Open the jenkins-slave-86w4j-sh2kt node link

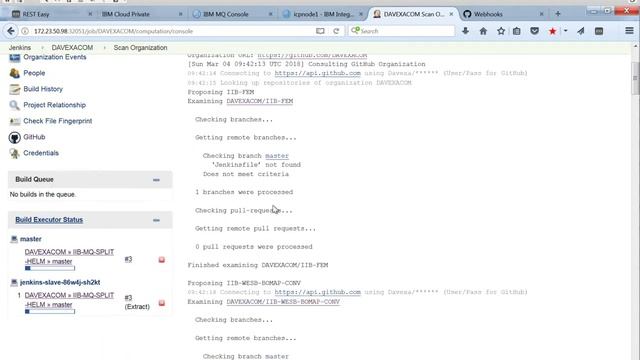point(60,282)
